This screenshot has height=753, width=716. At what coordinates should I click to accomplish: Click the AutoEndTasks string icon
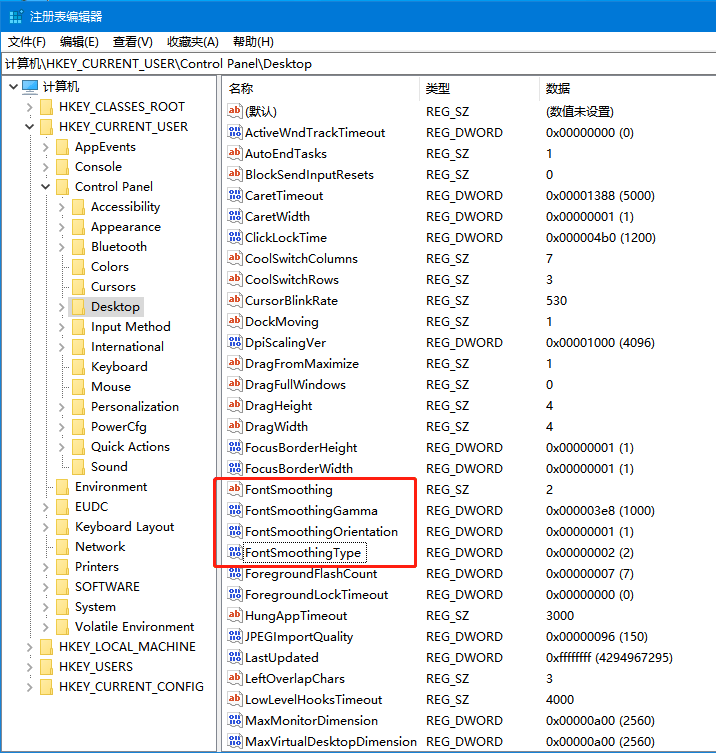click(235, 154)
